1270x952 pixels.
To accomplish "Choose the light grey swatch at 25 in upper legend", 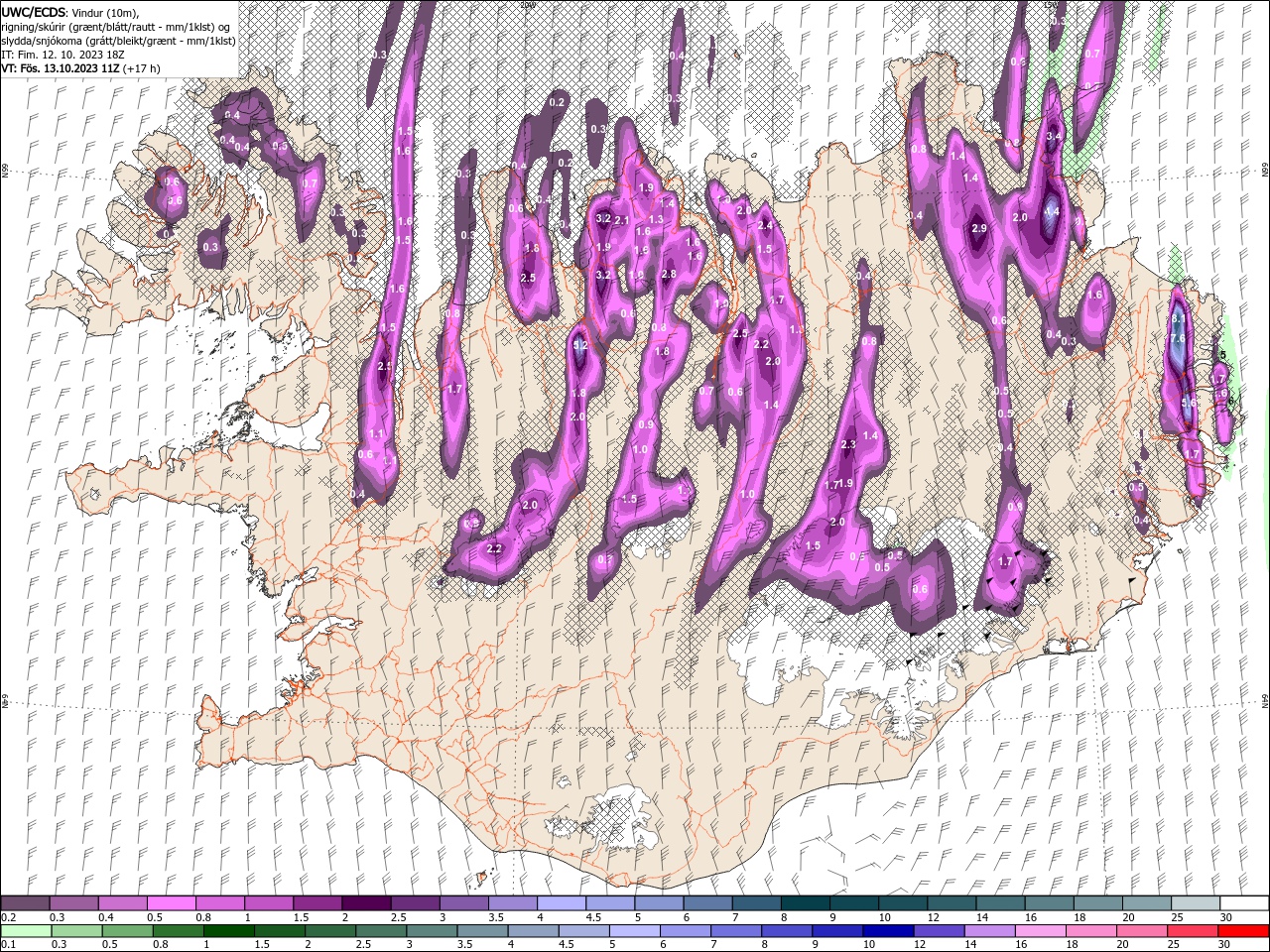I will (1194, 902).
